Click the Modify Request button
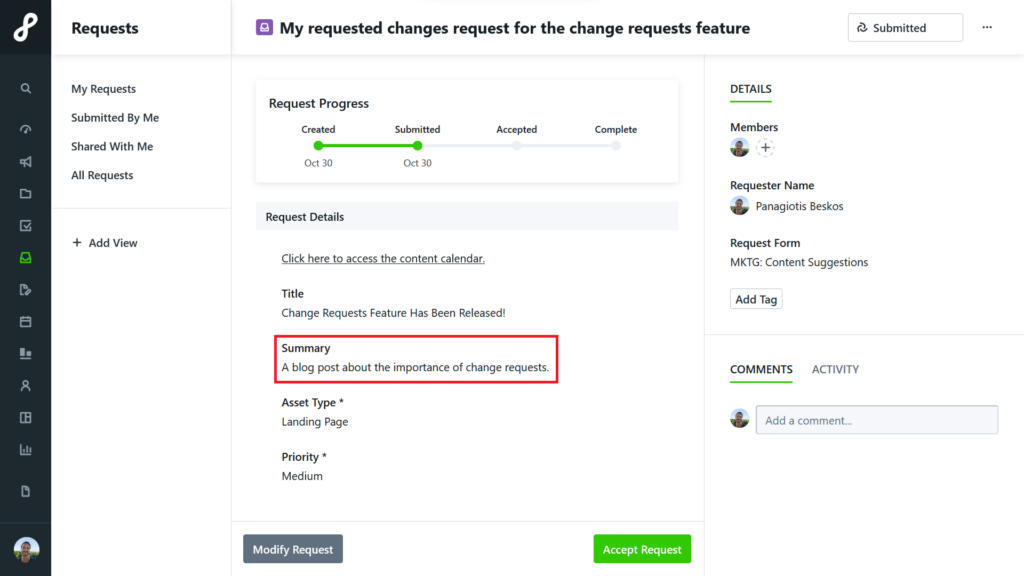The image size is (1024, 576). click(x=293, y=549)
